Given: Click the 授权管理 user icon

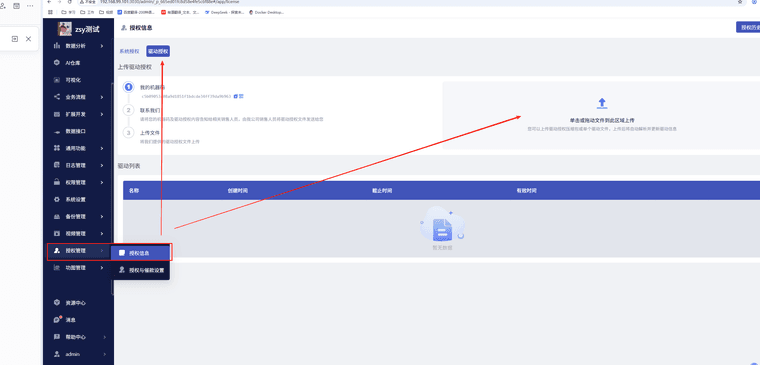Looking at the screenshot, I should click(x=57, y=251).
